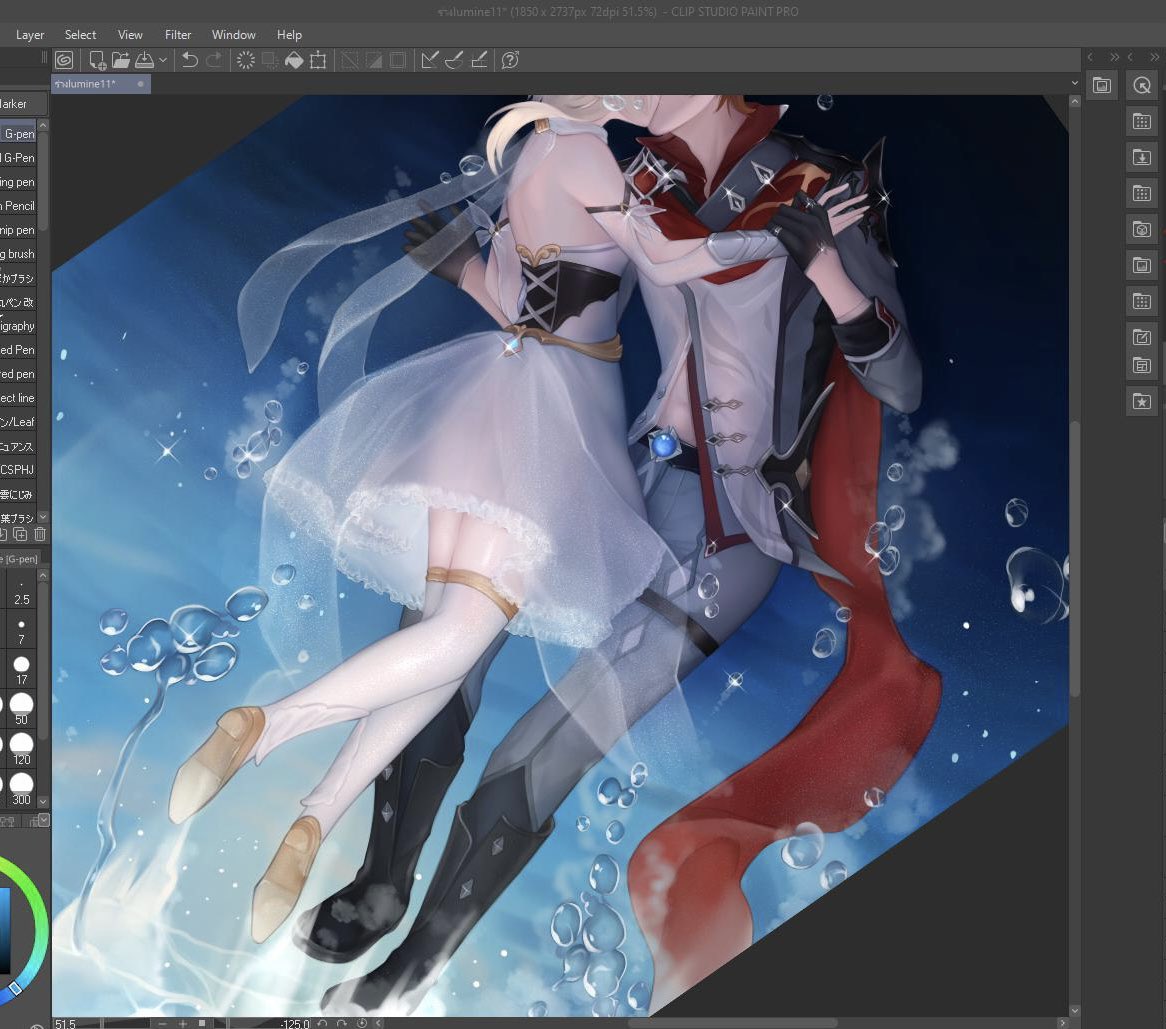1166x1029 pixels.
Task: Open the Help menu
Action: click(289, 35)
